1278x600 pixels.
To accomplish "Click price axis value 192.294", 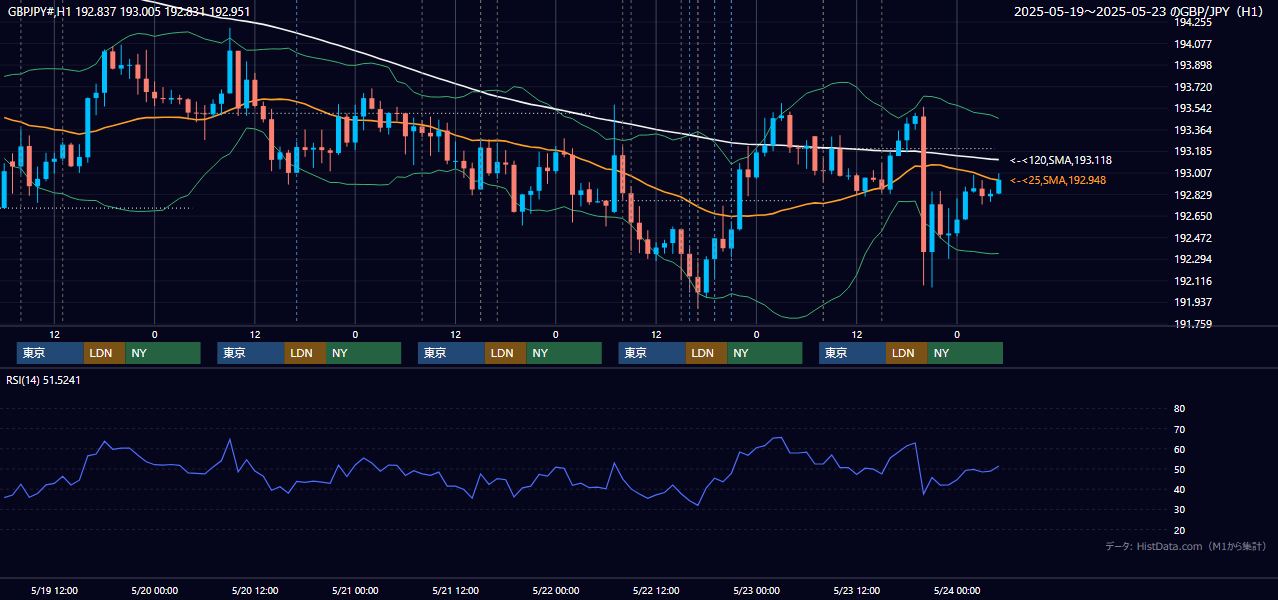I will [x=1193, y=260].
